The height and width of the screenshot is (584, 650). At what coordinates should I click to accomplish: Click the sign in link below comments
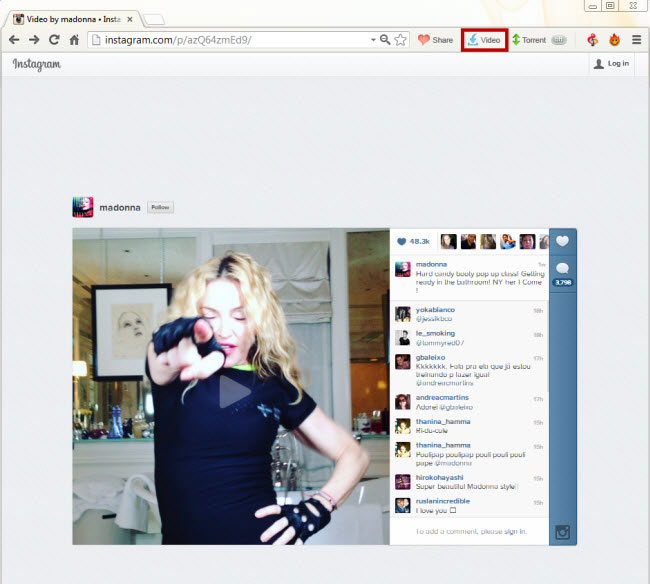pyautogui.click(x=515, y=531)
